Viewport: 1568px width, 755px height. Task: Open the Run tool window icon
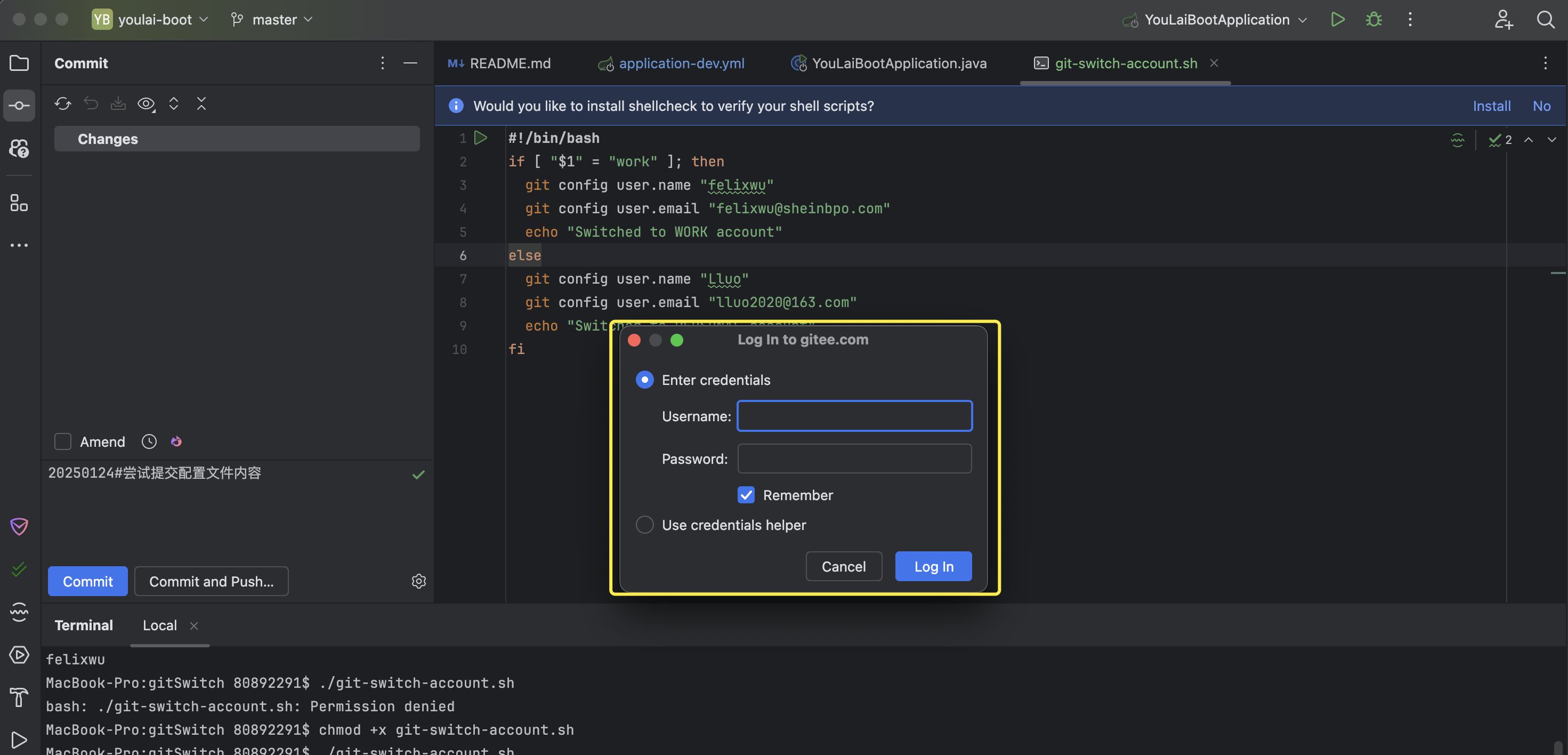click(19, 740)
